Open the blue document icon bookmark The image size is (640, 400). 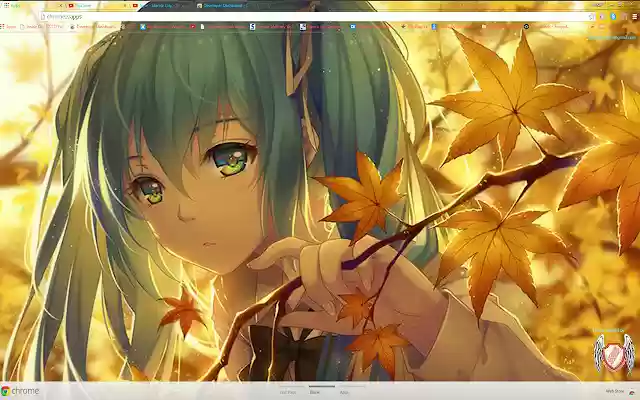pos(434,27)
